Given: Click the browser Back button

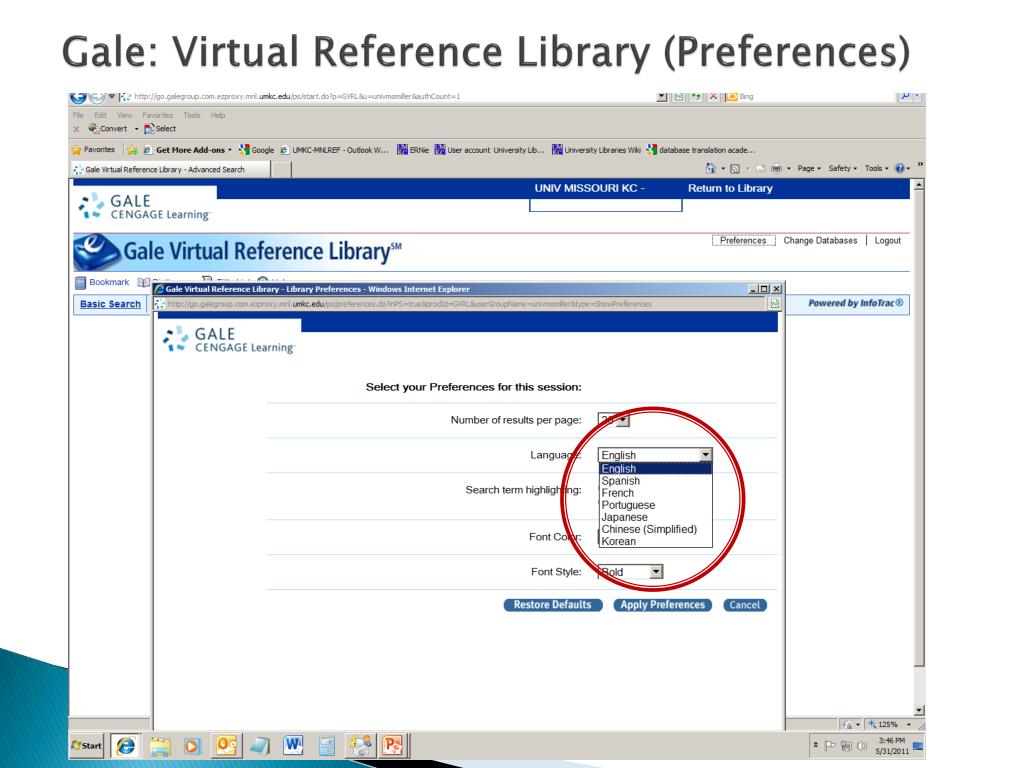Looking at the screenshot, I should (78, 97).
